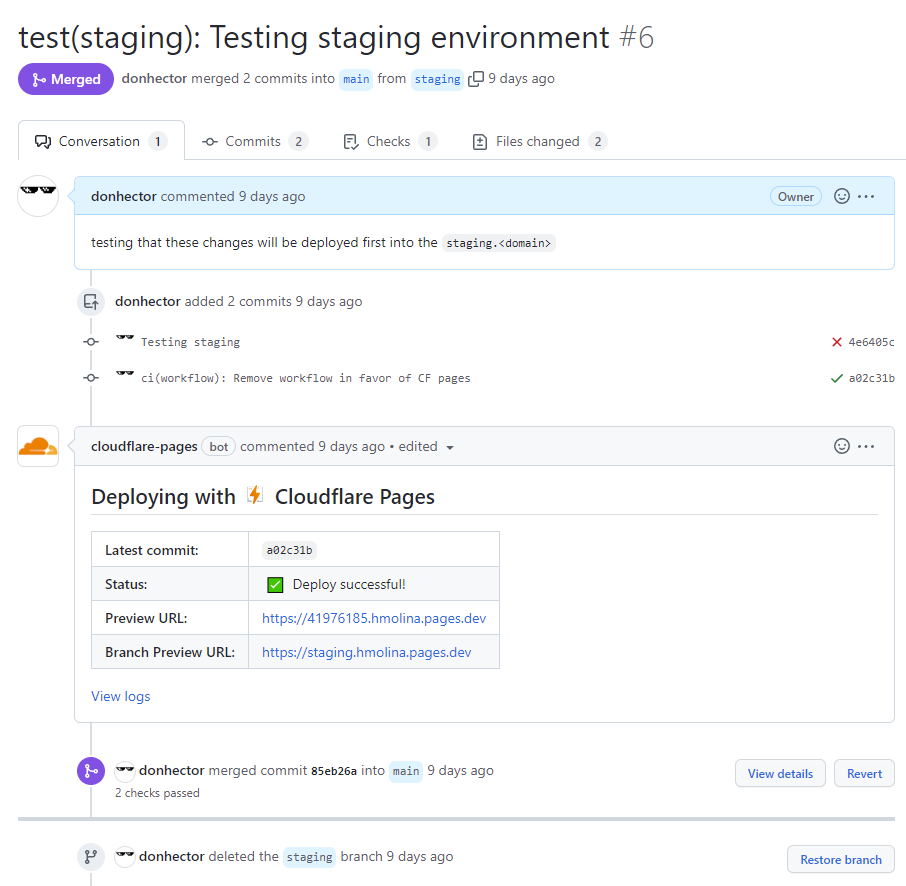Open the View logs link

[120, 696]
